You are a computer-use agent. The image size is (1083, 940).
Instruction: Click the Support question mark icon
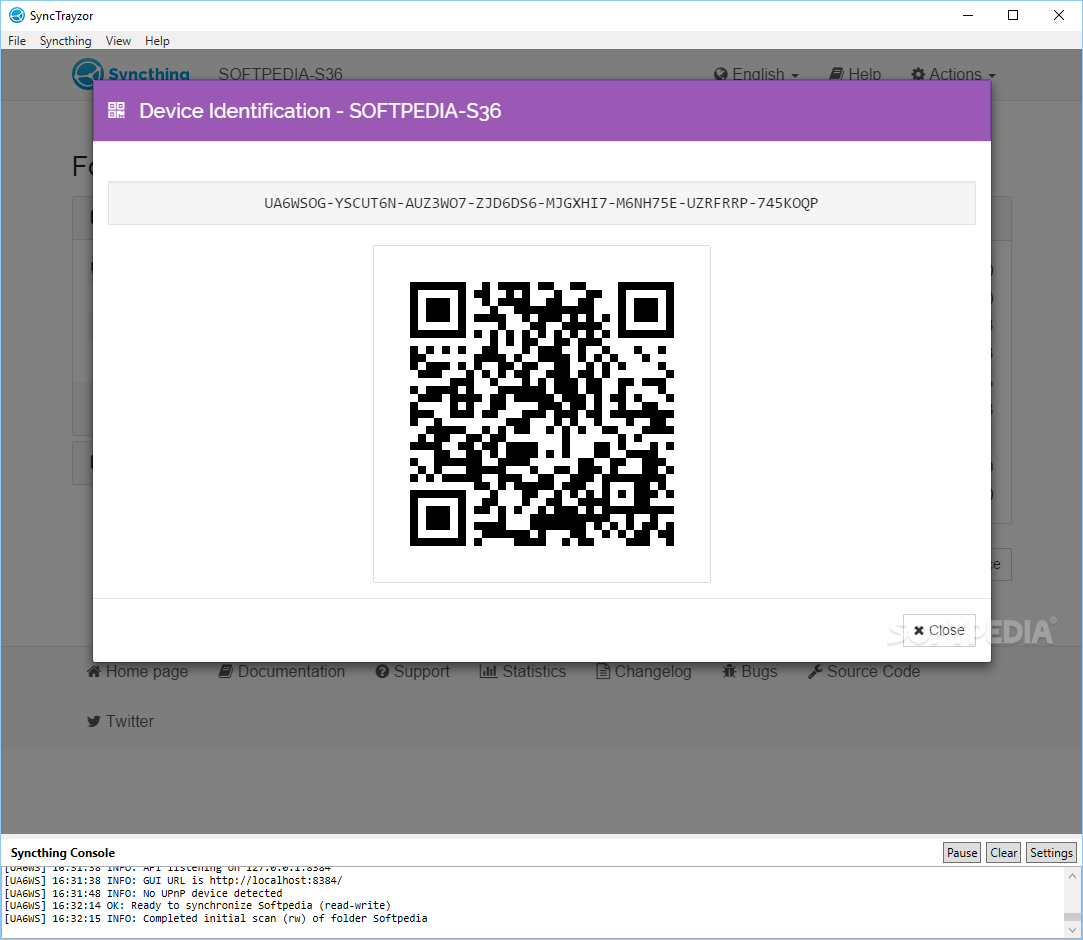383,671
